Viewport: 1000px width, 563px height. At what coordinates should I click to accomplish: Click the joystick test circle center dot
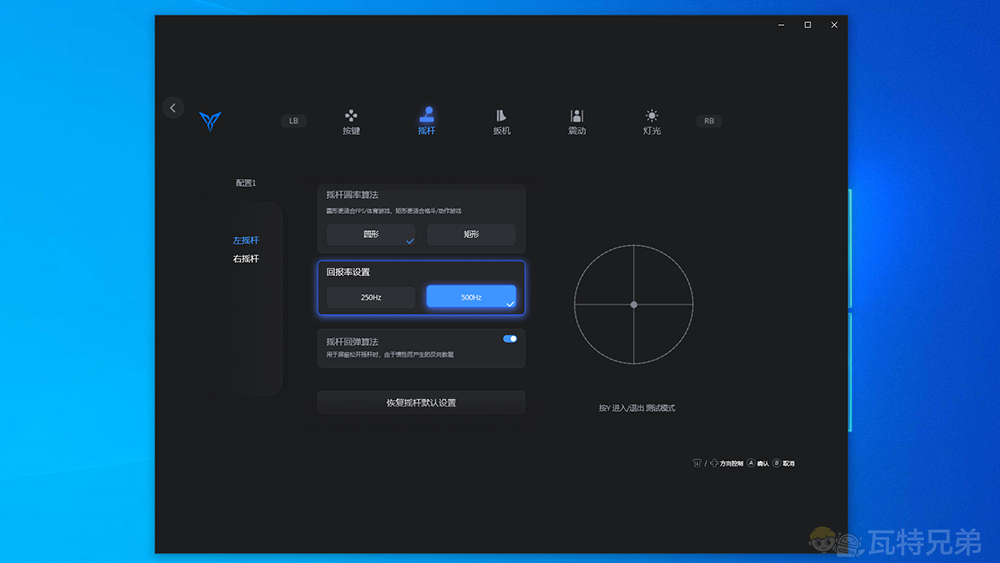(634, 304)
